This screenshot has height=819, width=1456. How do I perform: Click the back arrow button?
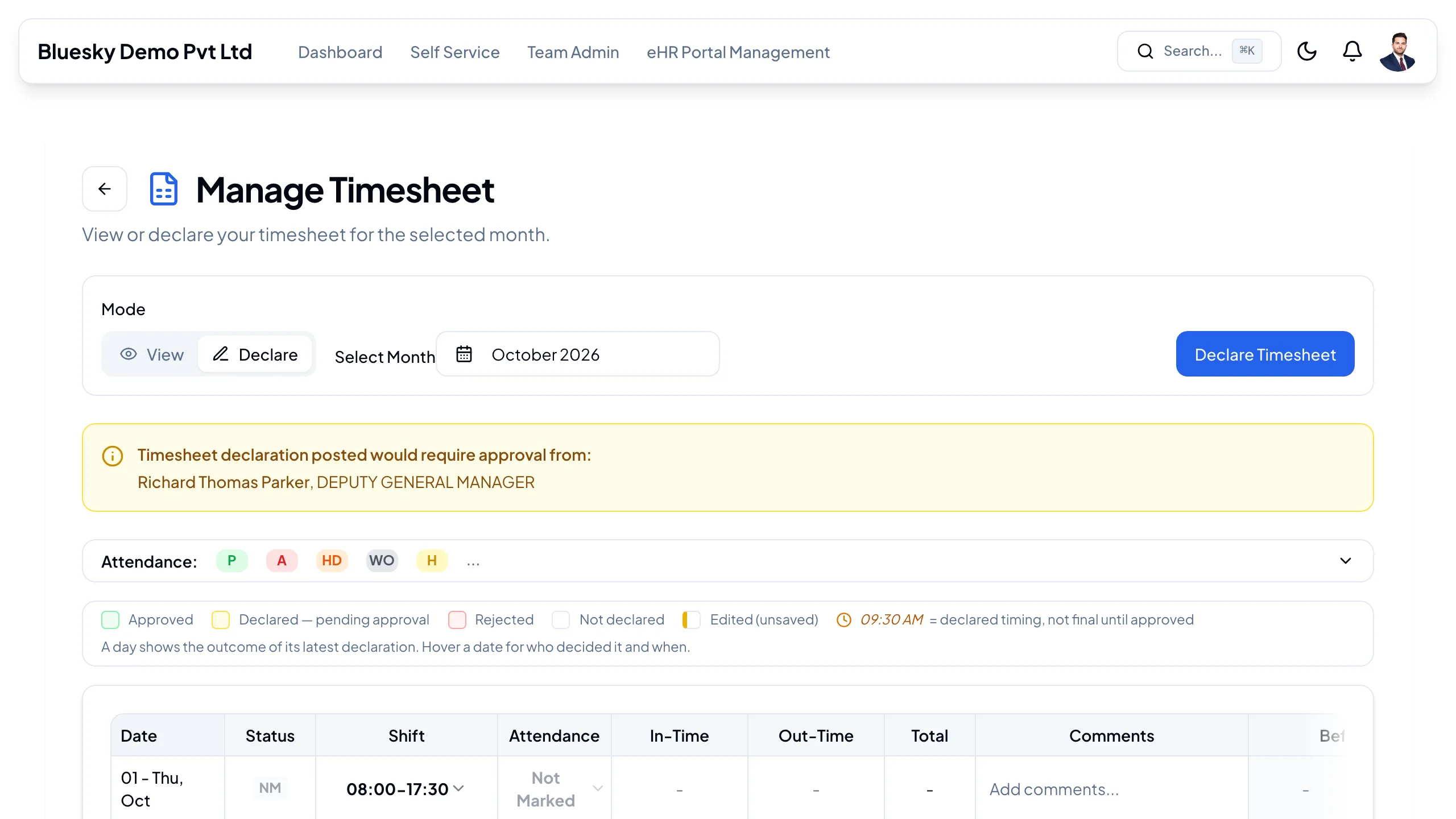tap(105, 189)
